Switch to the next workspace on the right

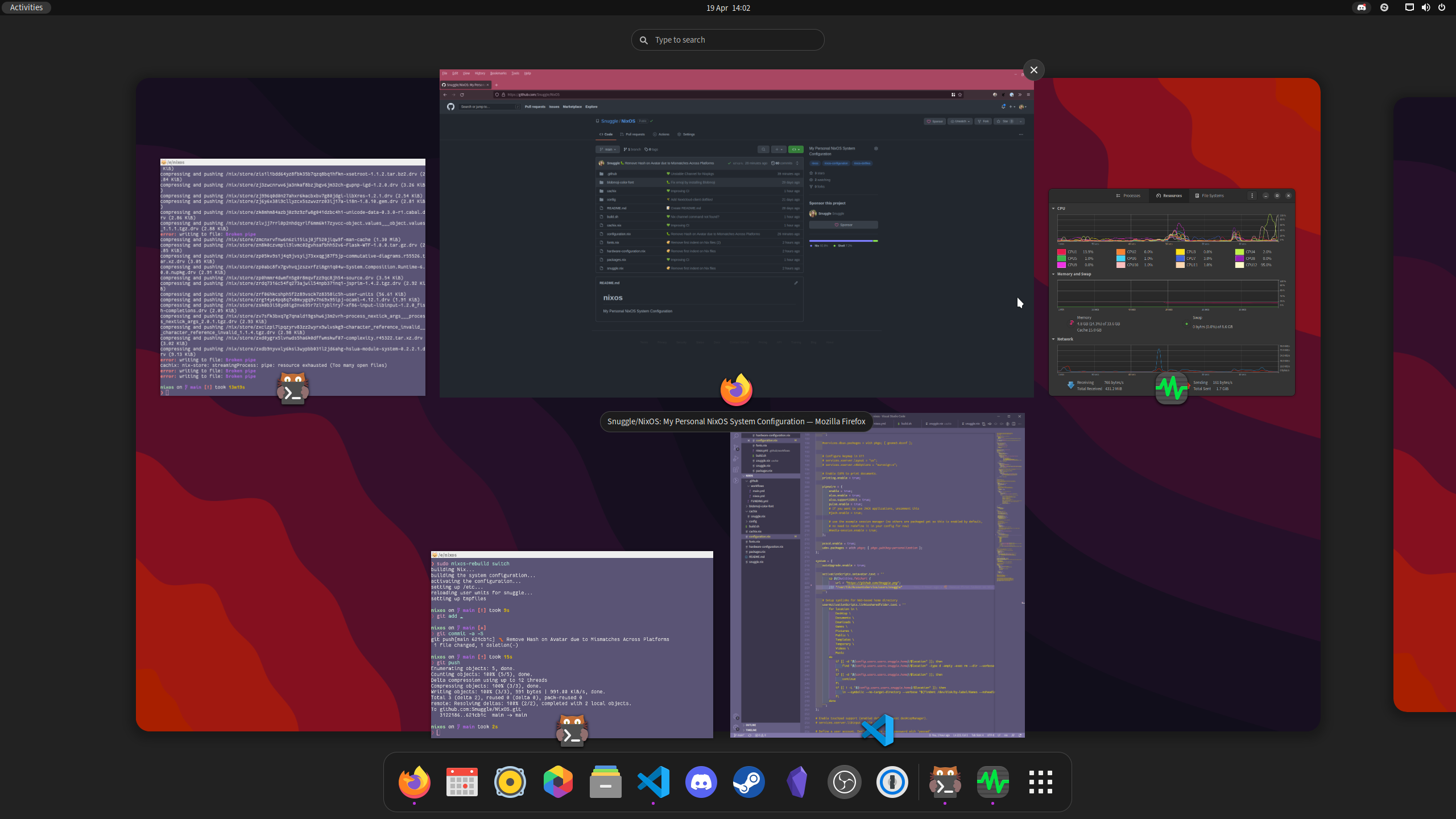coord(1425,404)
